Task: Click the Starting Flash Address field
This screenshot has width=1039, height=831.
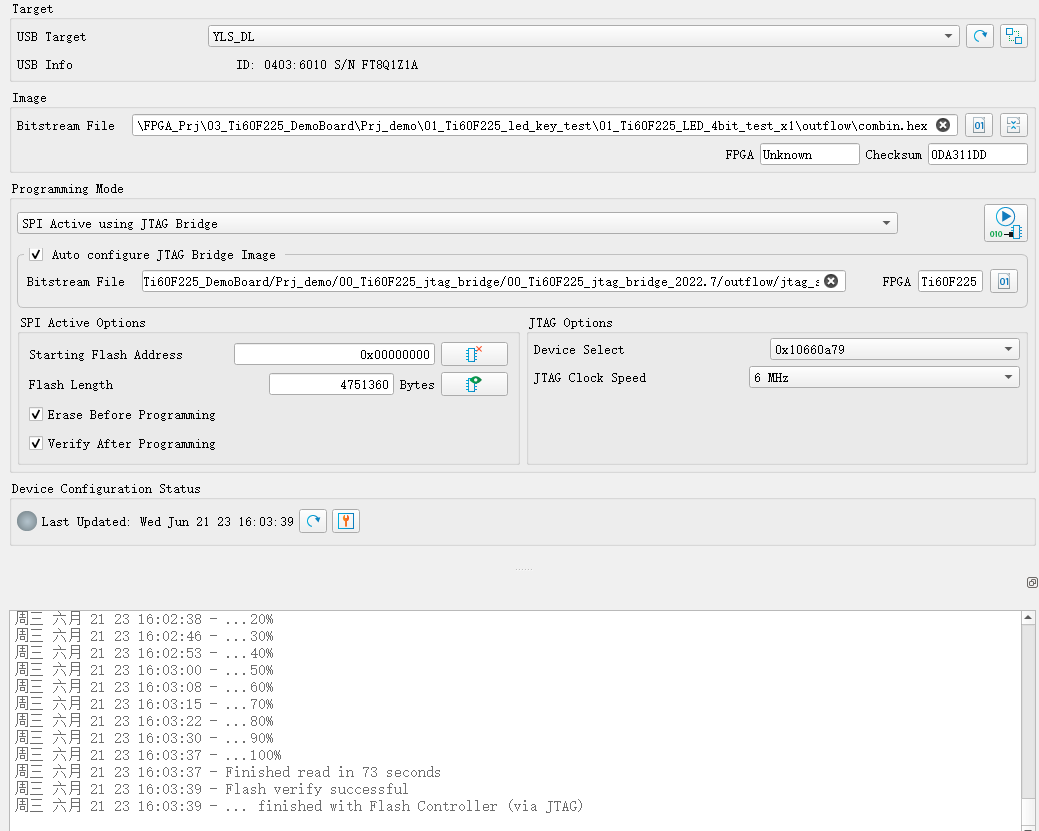Action: tap(335, 355)
